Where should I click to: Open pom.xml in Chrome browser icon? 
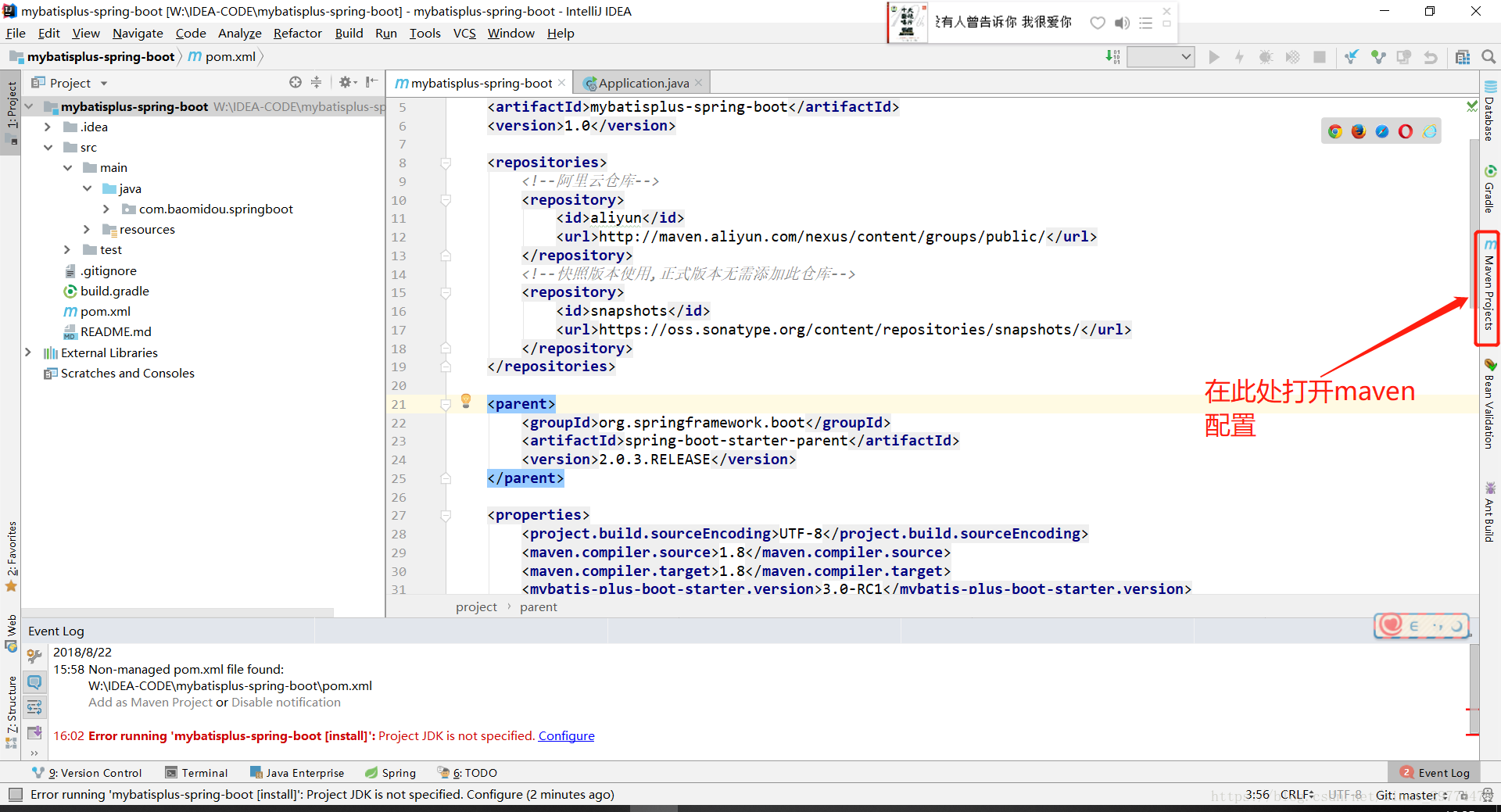tap(1335, 131)
